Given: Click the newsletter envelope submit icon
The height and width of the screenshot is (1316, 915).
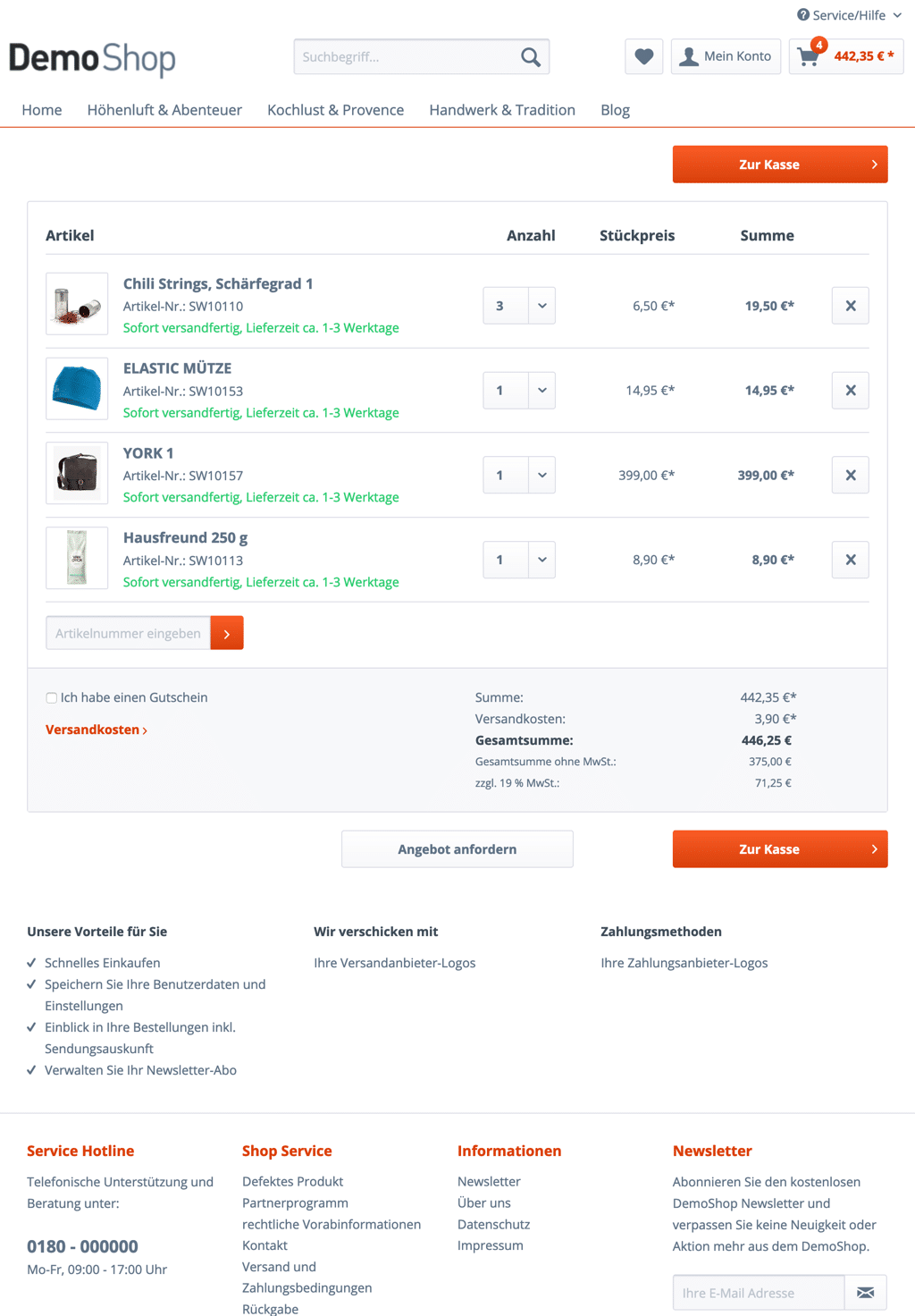Looking at the screenshot, I should click(866, 1293).
